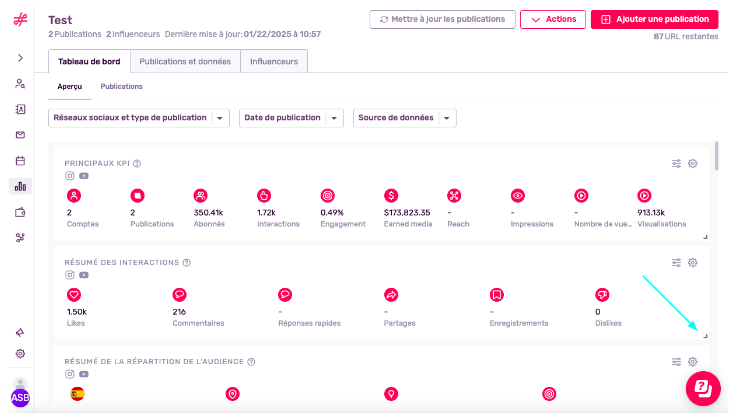This screenshot has width=741, height=419.
Task: Click the megaphone icon in sidebar
Action: [x=20, y=333]
